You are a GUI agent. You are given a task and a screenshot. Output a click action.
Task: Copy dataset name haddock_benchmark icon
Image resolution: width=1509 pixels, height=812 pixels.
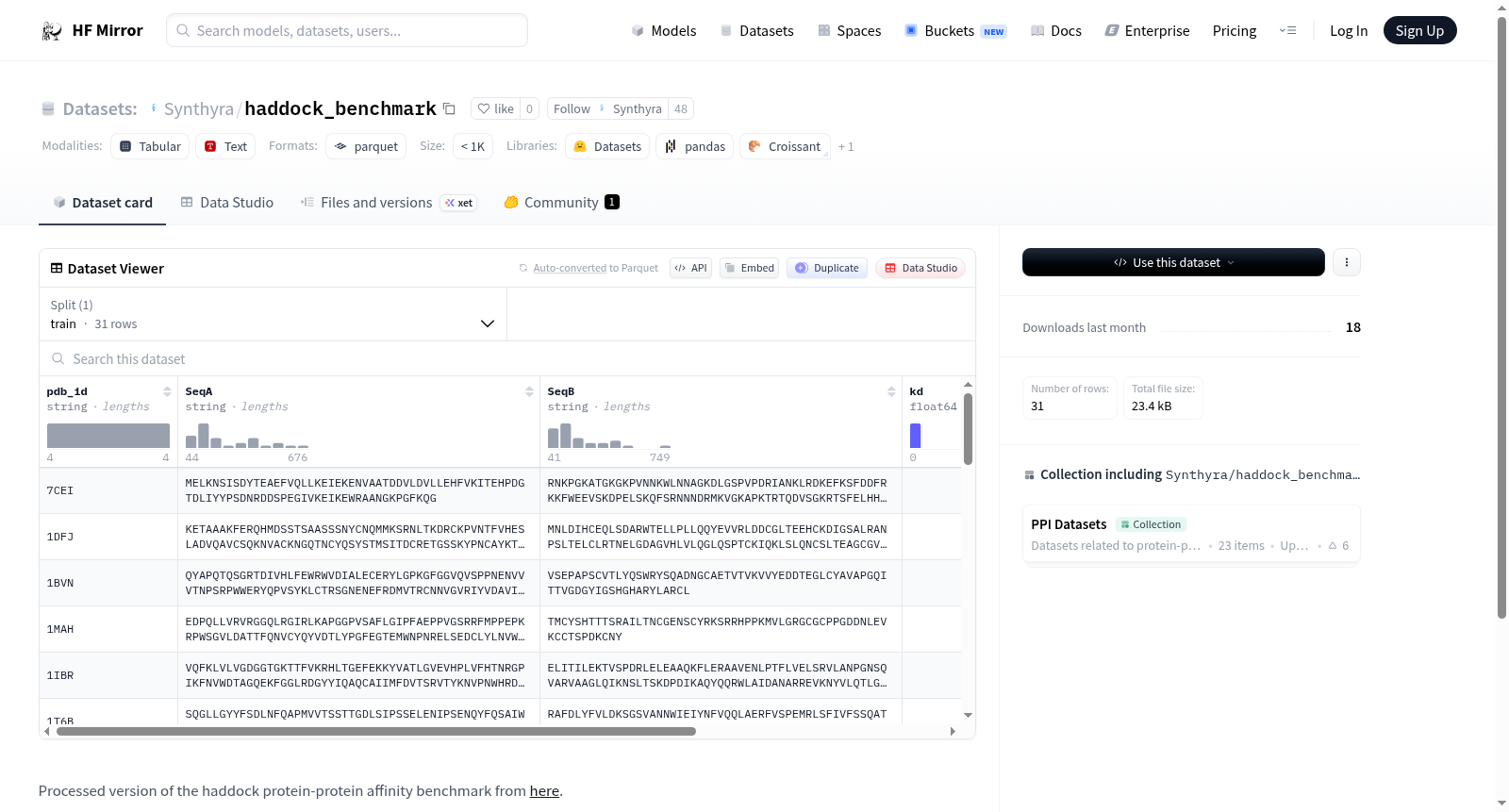point(450,109)
